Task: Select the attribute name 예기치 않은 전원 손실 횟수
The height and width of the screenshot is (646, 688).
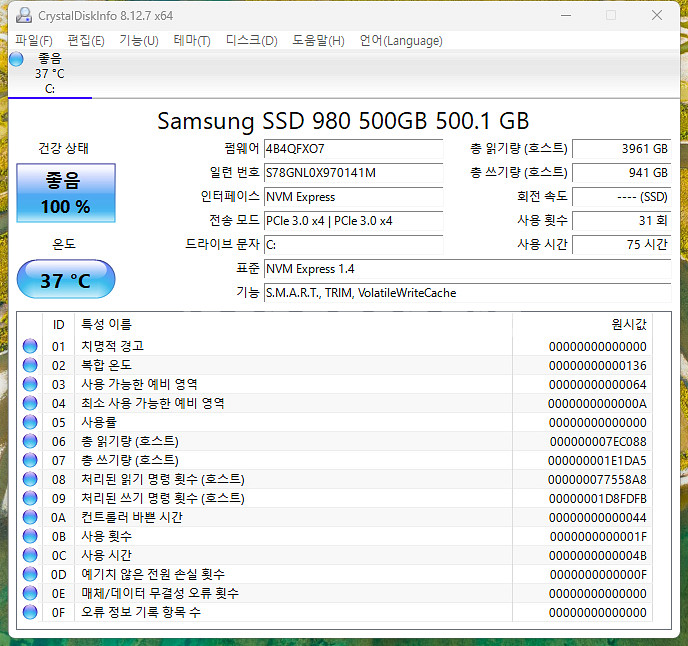Action: coord(153,574)
